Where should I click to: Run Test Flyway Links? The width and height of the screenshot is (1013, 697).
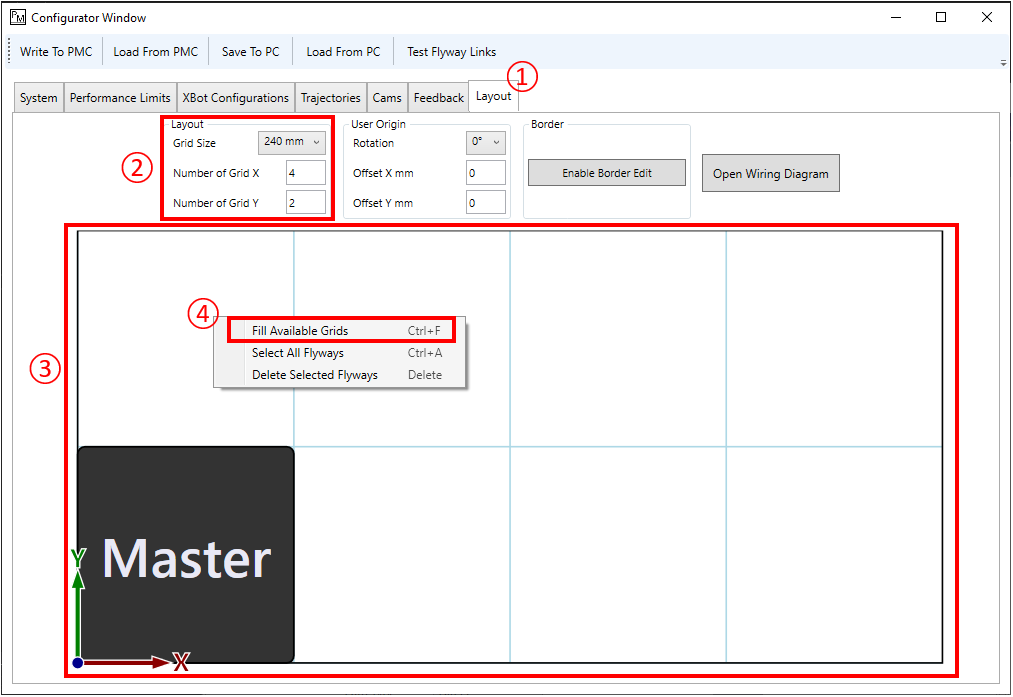451,52
